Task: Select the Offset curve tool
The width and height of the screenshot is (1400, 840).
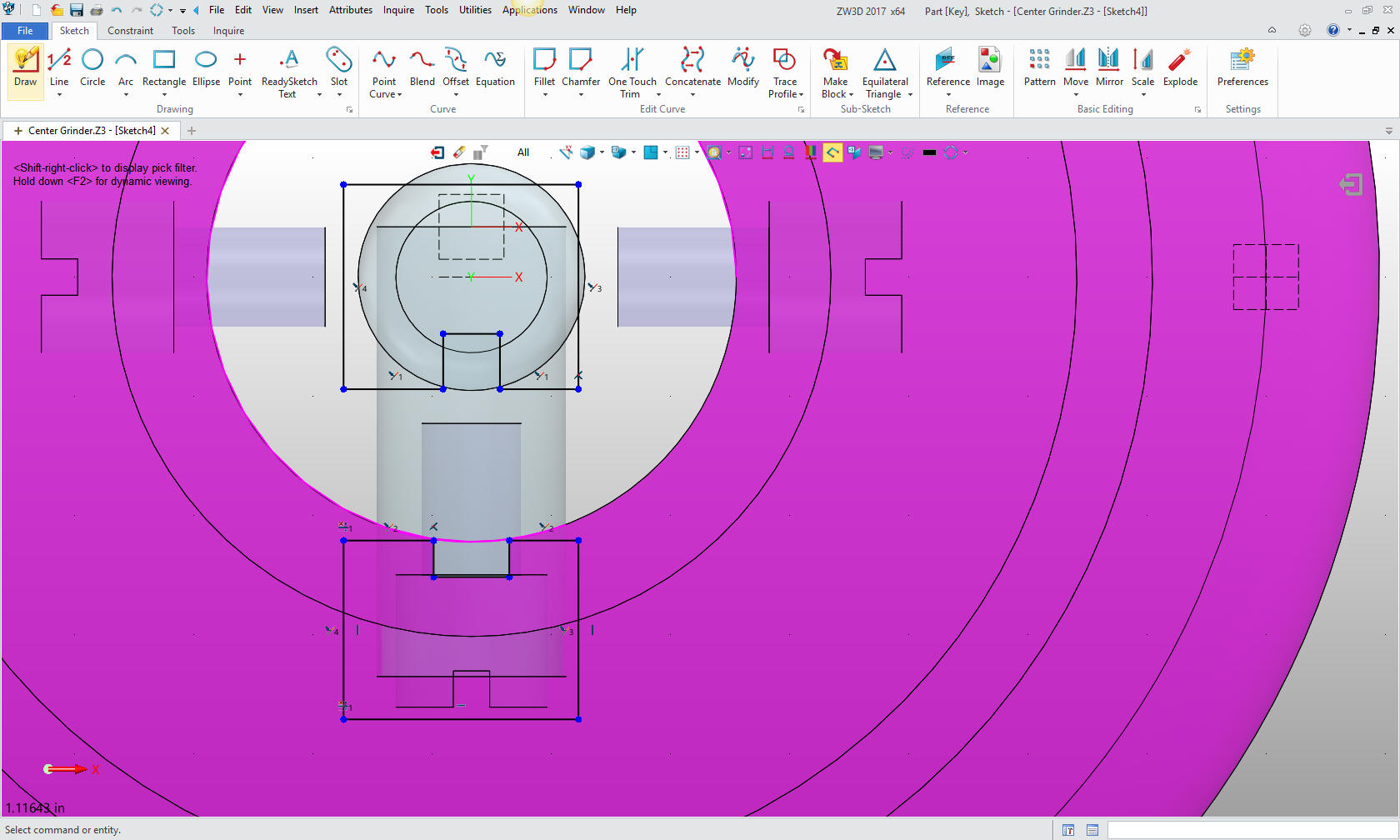Action: [x=456, y=67]
